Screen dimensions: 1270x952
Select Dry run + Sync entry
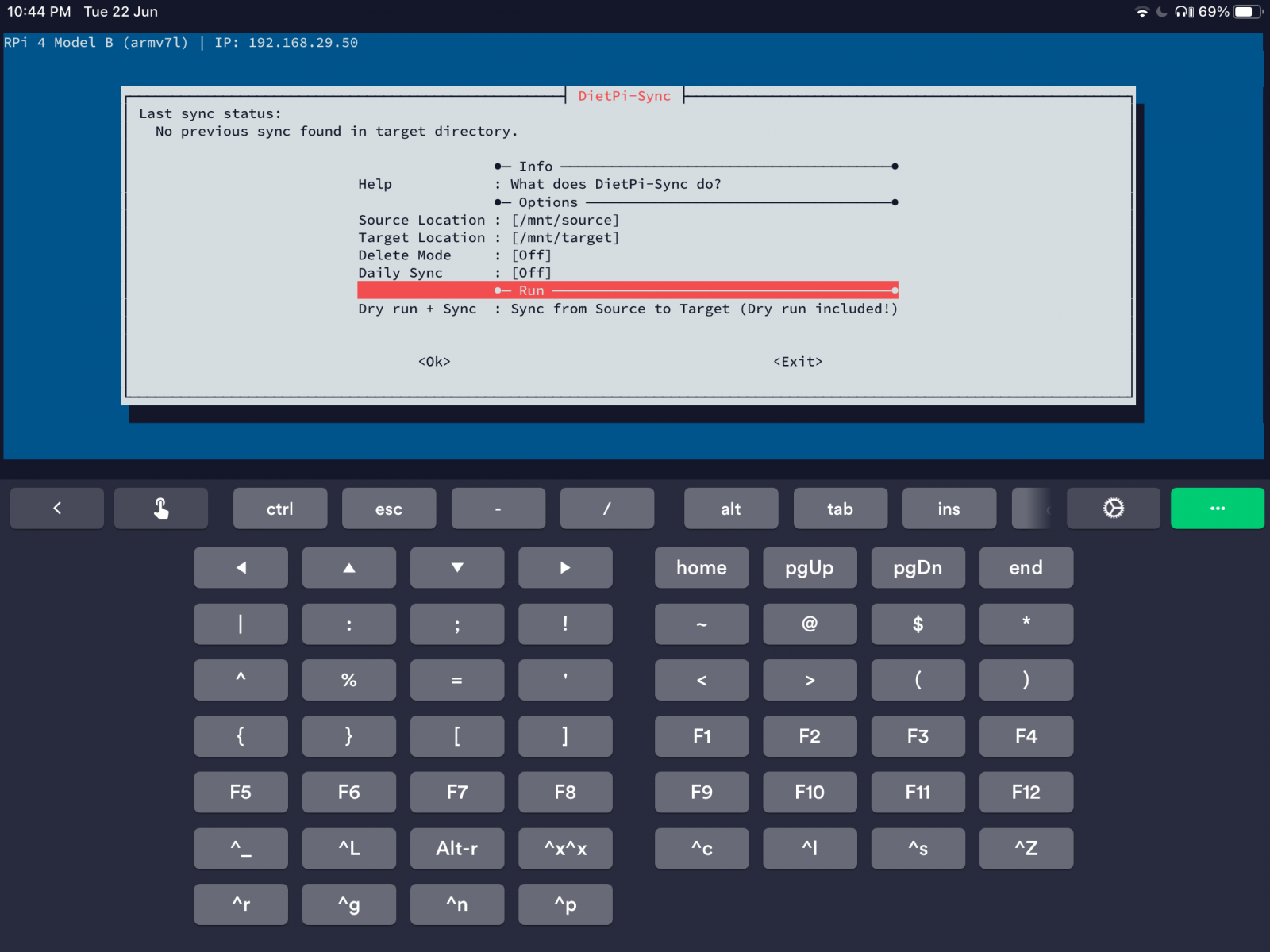click(x=627, y=309)
